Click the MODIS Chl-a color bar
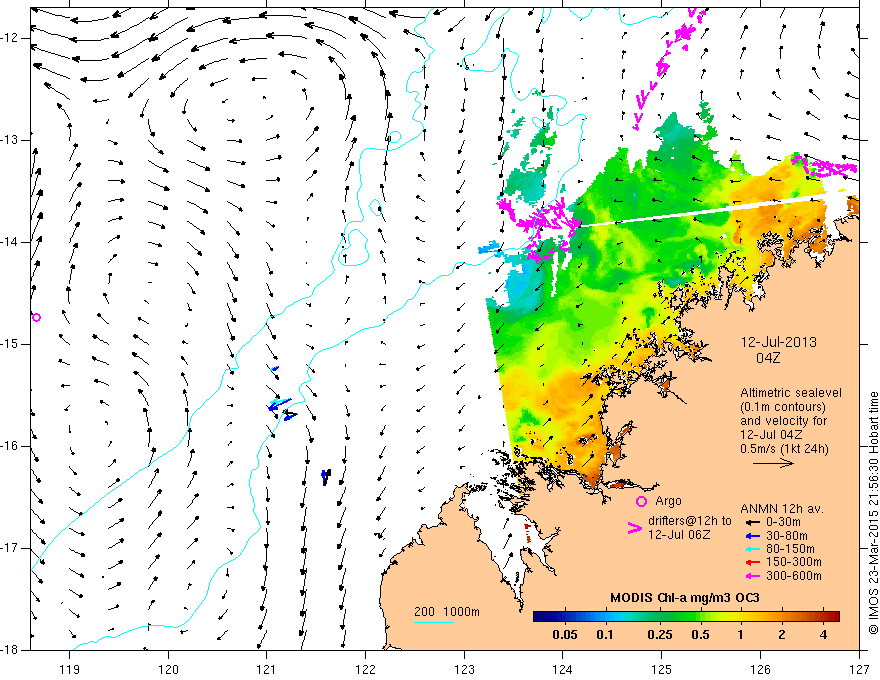Image resolution: width=880 pixels, height=680 pixels. point(686,617)
